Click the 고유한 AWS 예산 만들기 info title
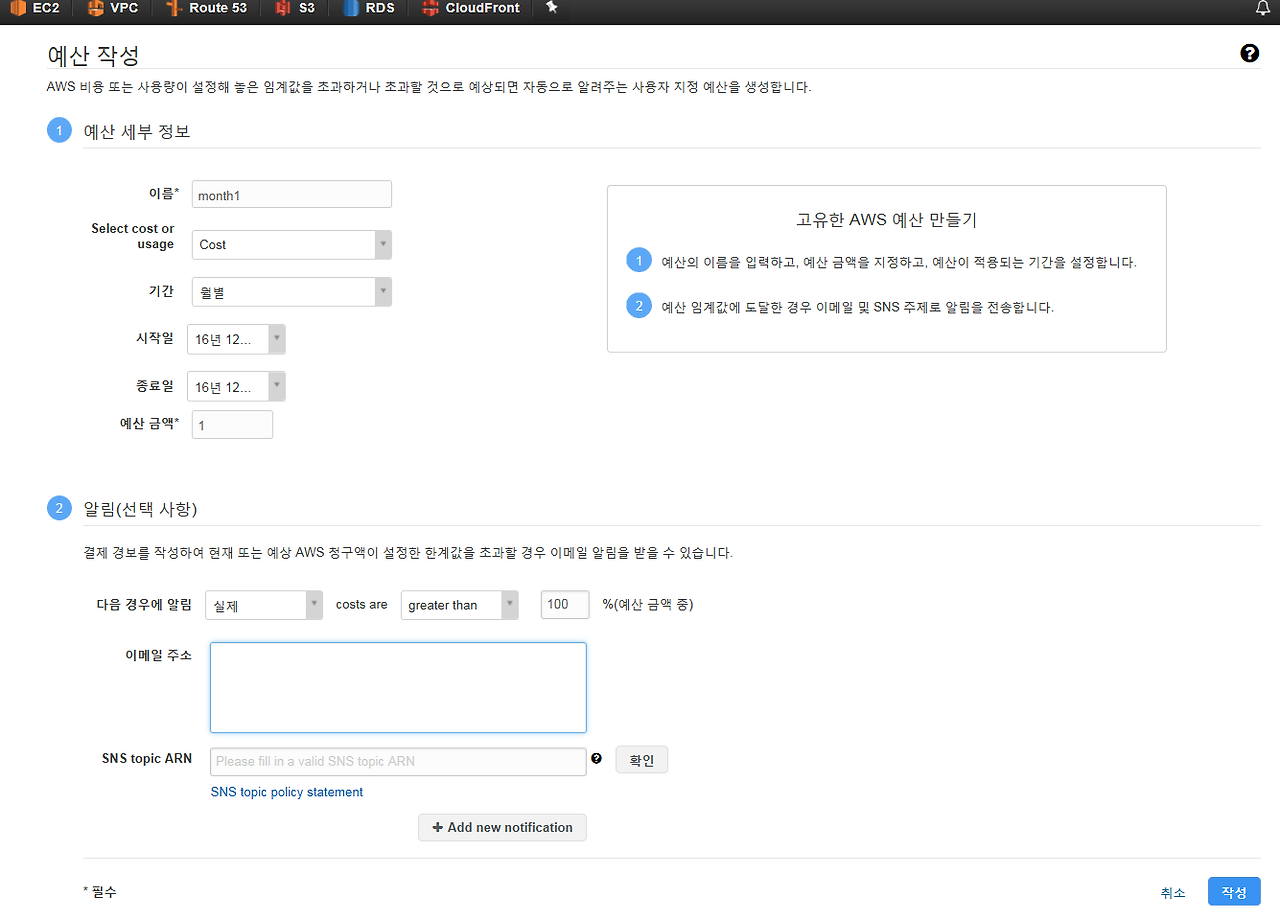 pos(886,220)
